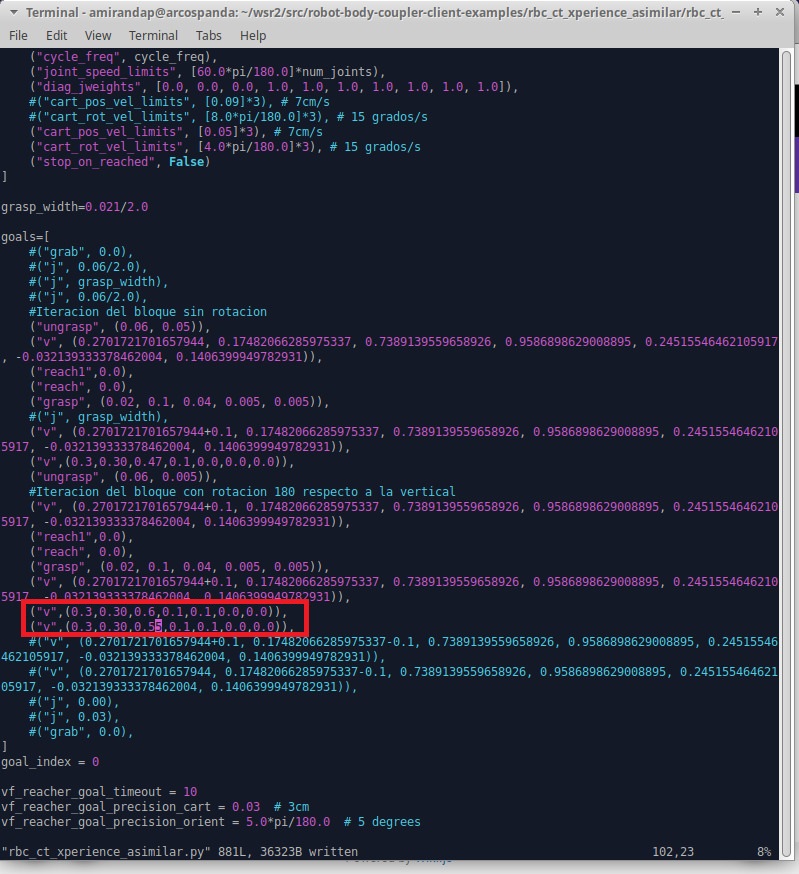Open the File menu
The image size is (799, 874).
click(18, 35)
